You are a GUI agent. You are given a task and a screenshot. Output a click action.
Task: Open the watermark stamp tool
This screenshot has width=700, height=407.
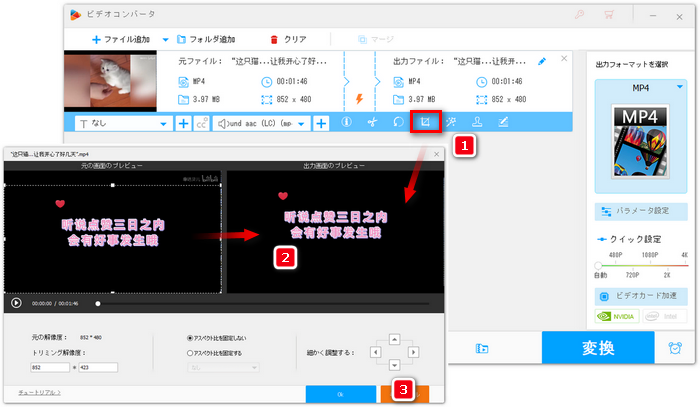(x=478, y=123)
